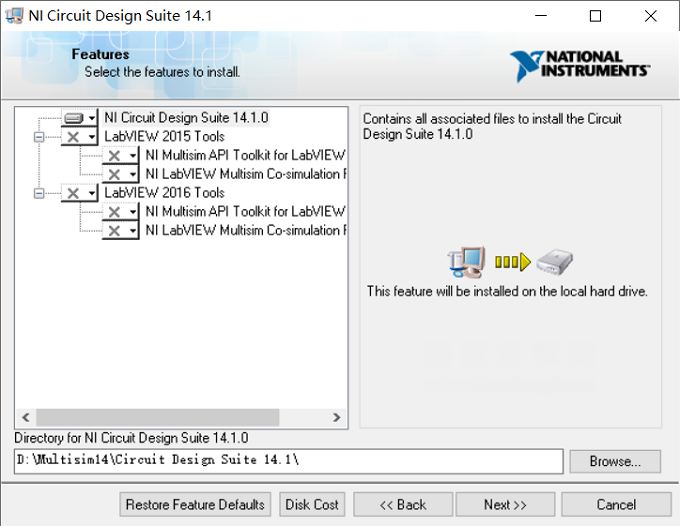Select the NI Circuit Design Suite 14.1.0 row

(186, 118)
